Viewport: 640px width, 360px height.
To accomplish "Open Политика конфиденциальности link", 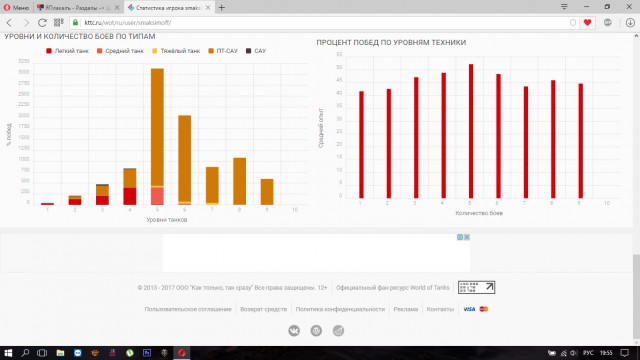I will tap(340, 309).
